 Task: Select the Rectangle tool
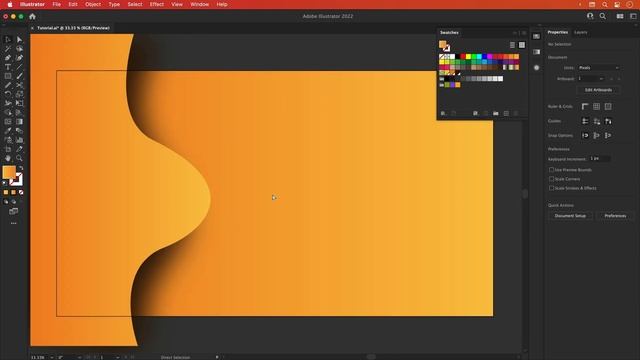point(8,76)
